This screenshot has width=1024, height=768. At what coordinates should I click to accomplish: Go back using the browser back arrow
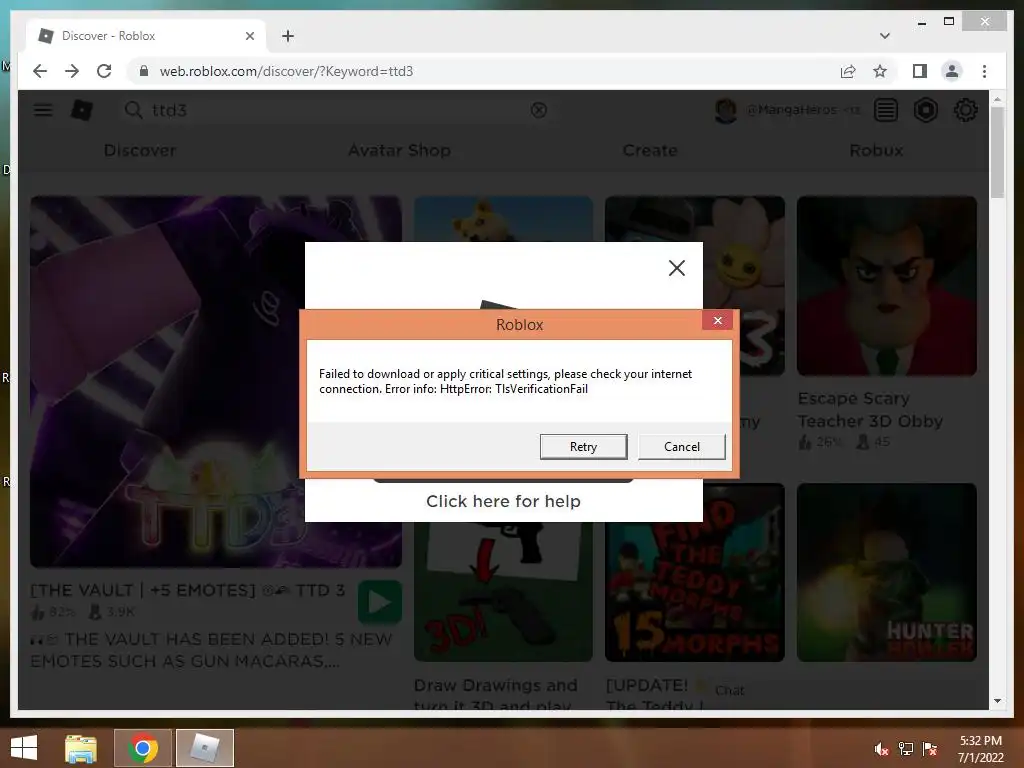(40, 71)
